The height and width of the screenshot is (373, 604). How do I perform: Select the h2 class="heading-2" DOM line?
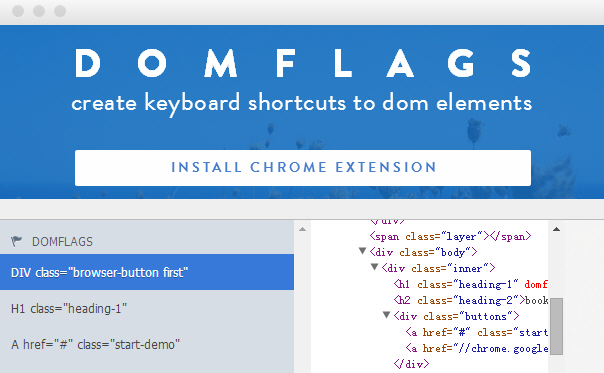point(470,300)
